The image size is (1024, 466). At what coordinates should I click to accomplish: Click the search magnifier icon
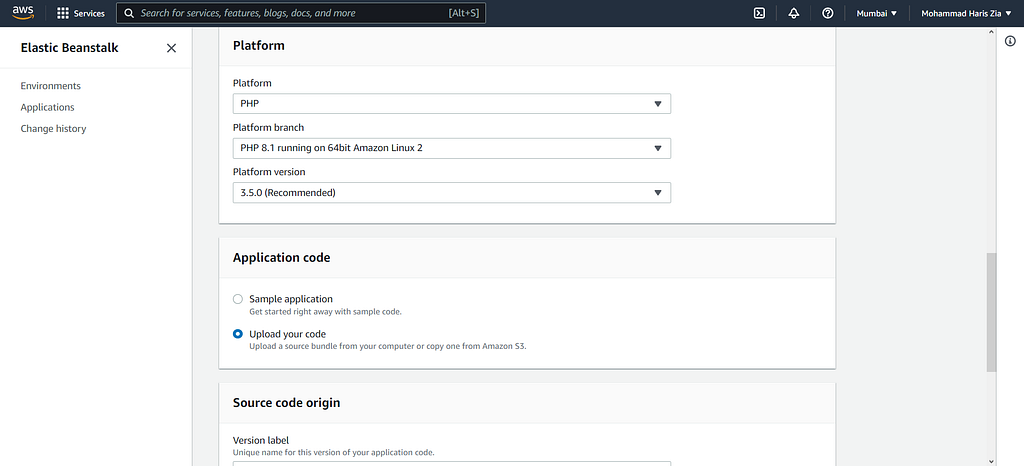[129, 13]
